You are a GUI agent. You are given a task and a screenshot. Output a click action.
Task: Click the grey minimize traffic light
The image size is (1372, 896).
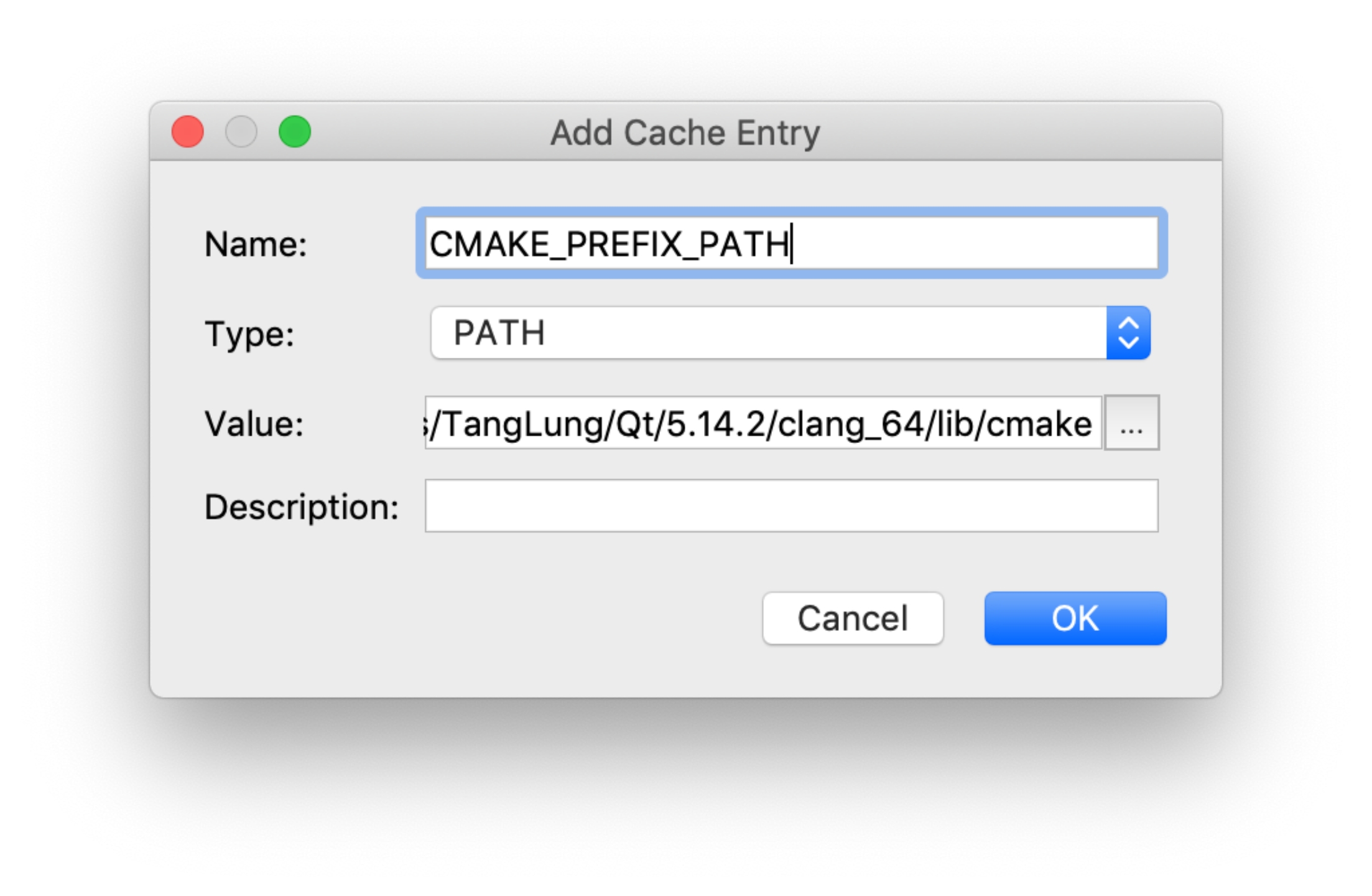[x=241, y=131]
